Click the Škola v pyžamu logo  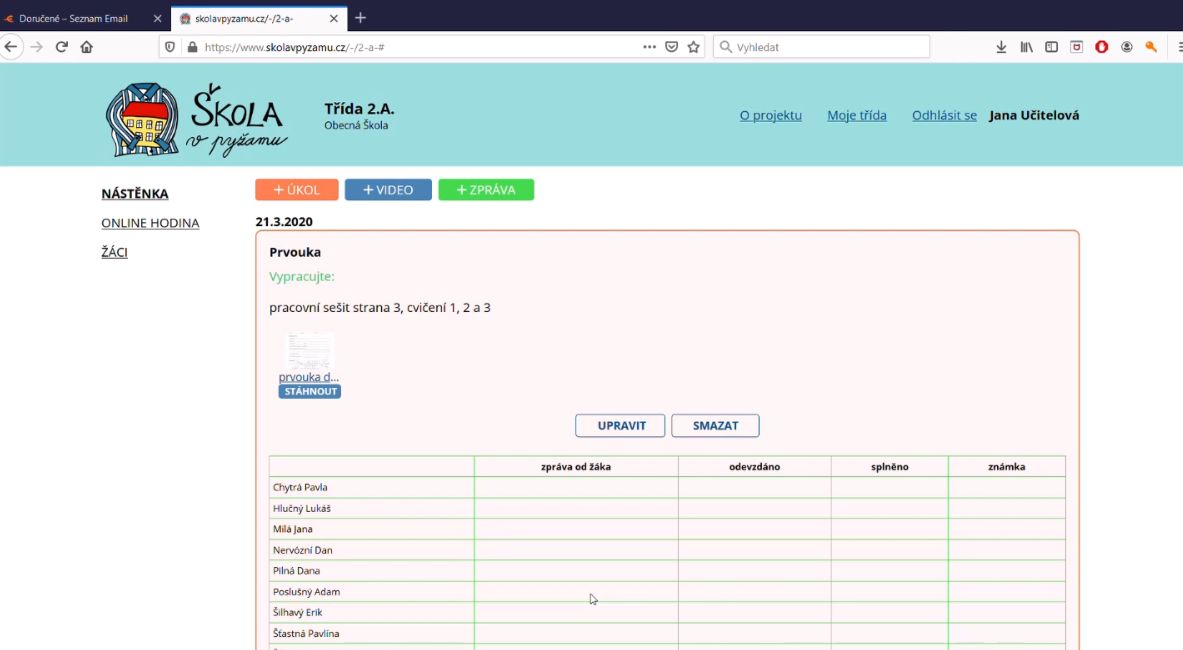197,119
